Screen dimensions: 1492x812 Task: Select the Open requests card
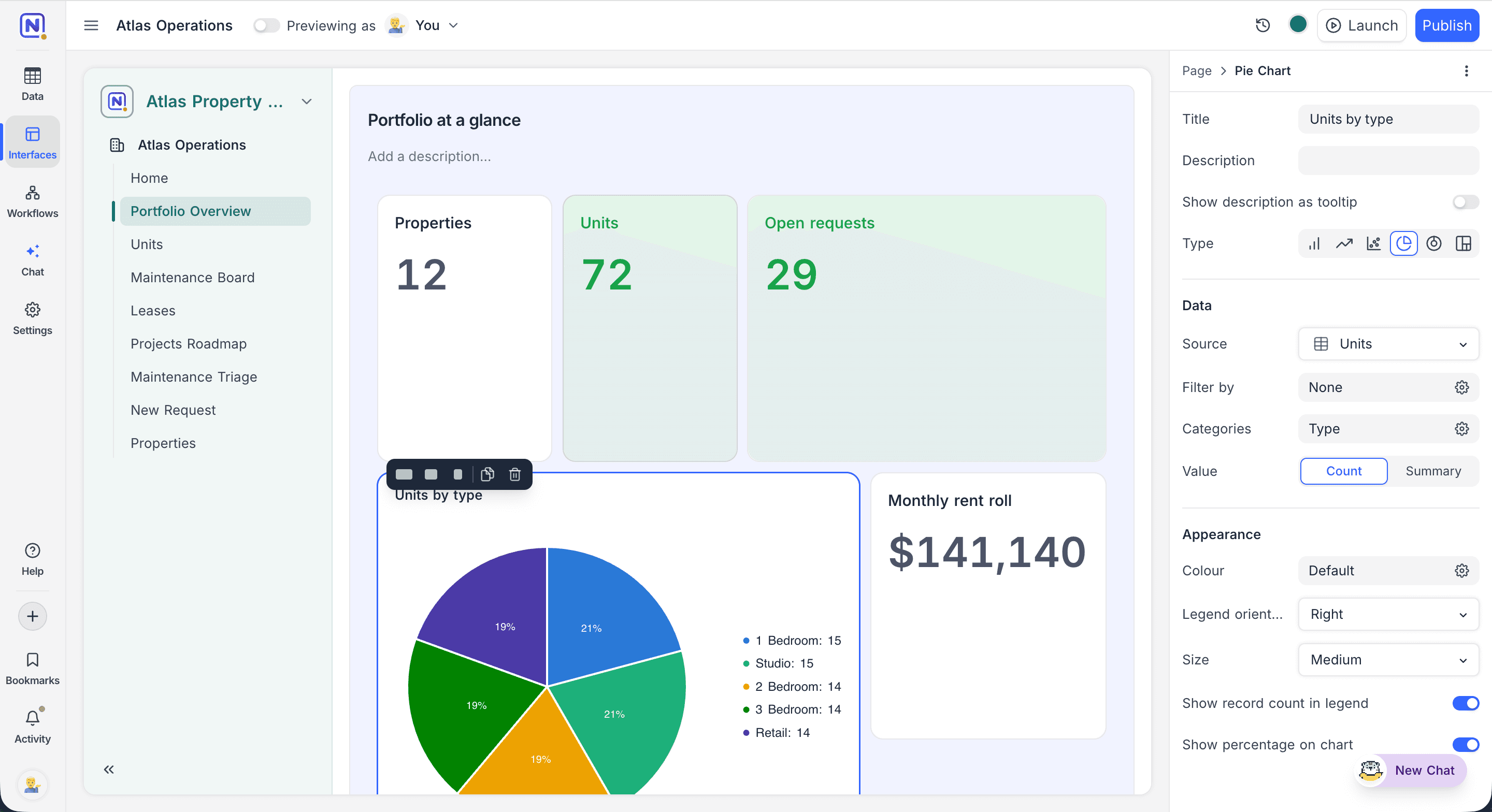(x=926, y=328)
